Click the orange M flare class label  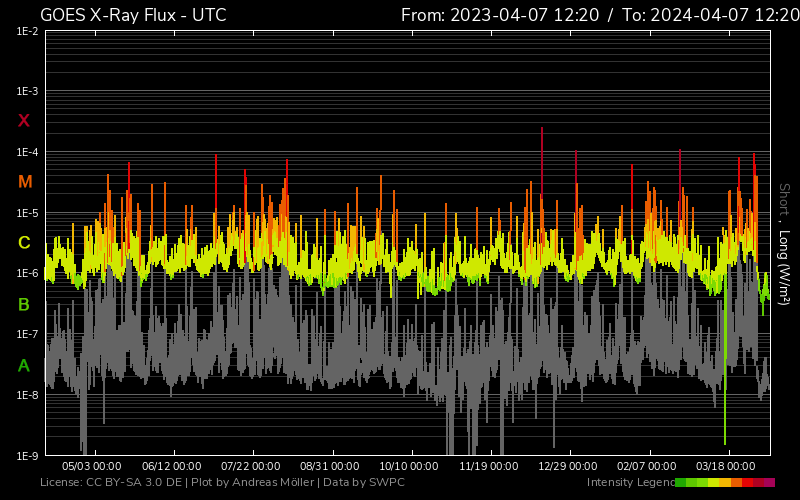[25, 182]
